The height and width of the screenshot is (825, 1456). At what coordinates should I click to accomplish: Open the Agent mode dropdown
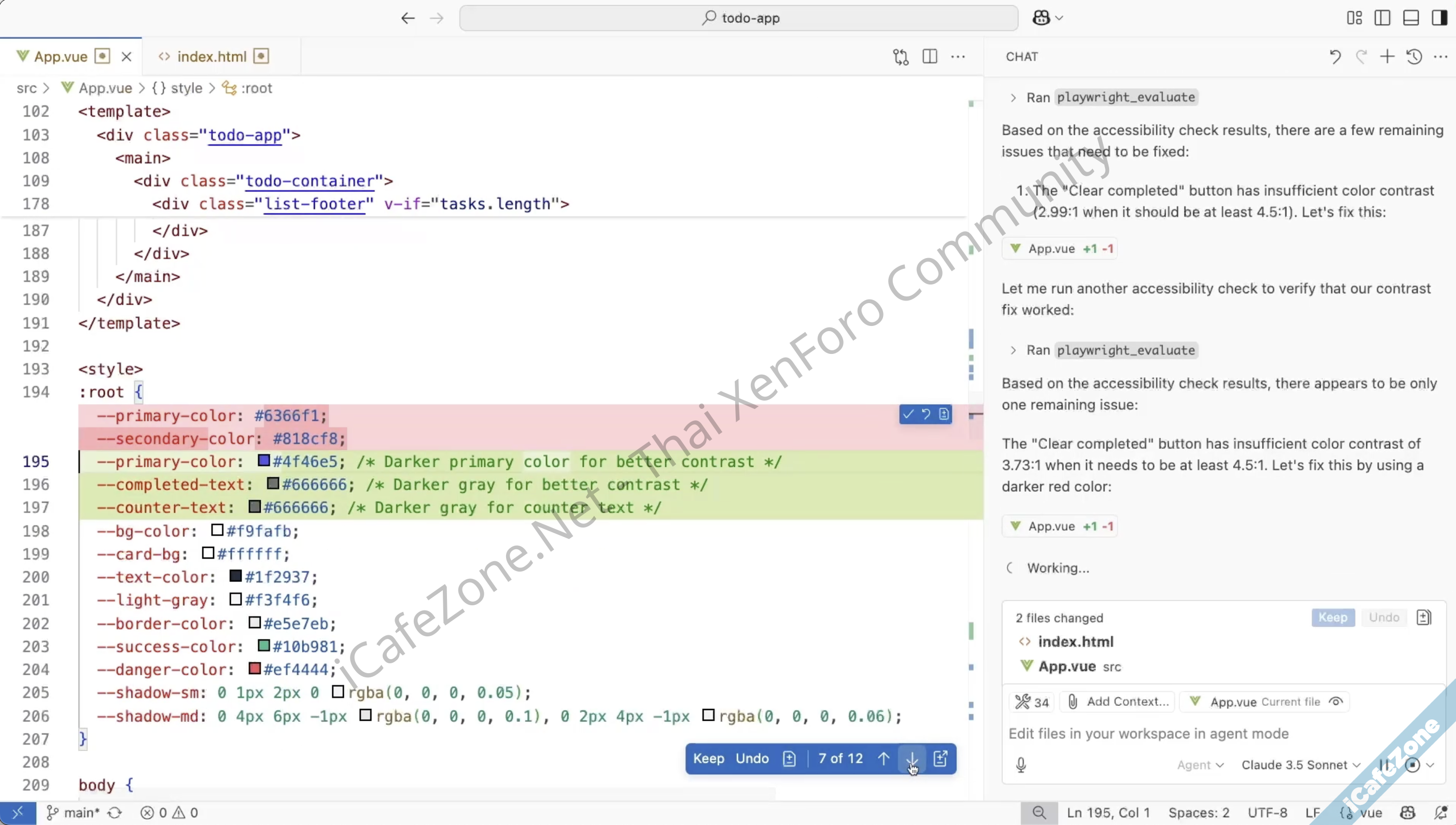tap(1200, 765)
